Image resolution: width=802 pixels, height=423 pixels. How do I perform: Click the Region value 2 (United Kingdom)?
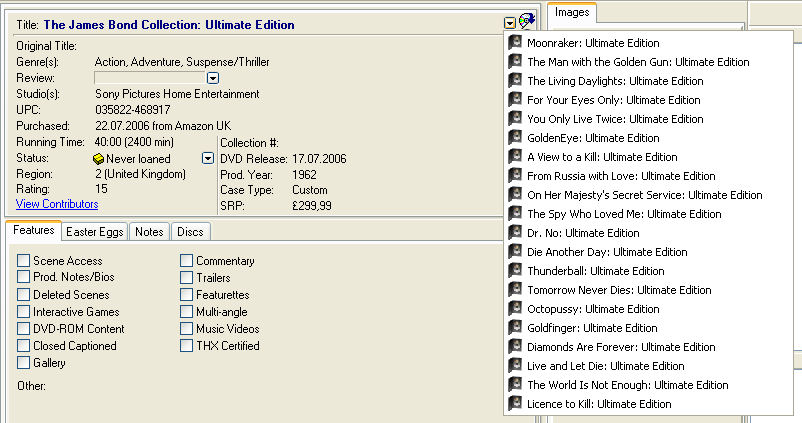[141, 174]
